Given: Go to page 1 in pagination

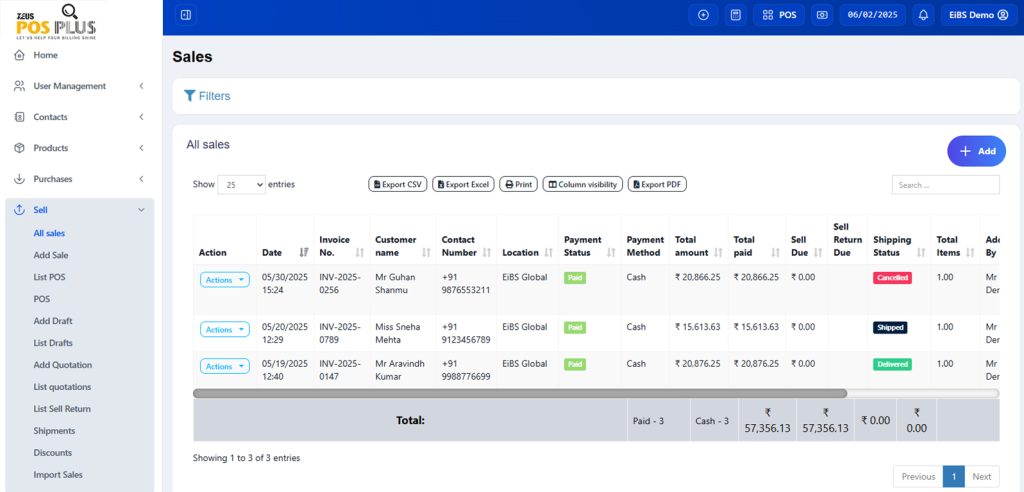Looking at the screenshot, I should click(x=953, y=476).
